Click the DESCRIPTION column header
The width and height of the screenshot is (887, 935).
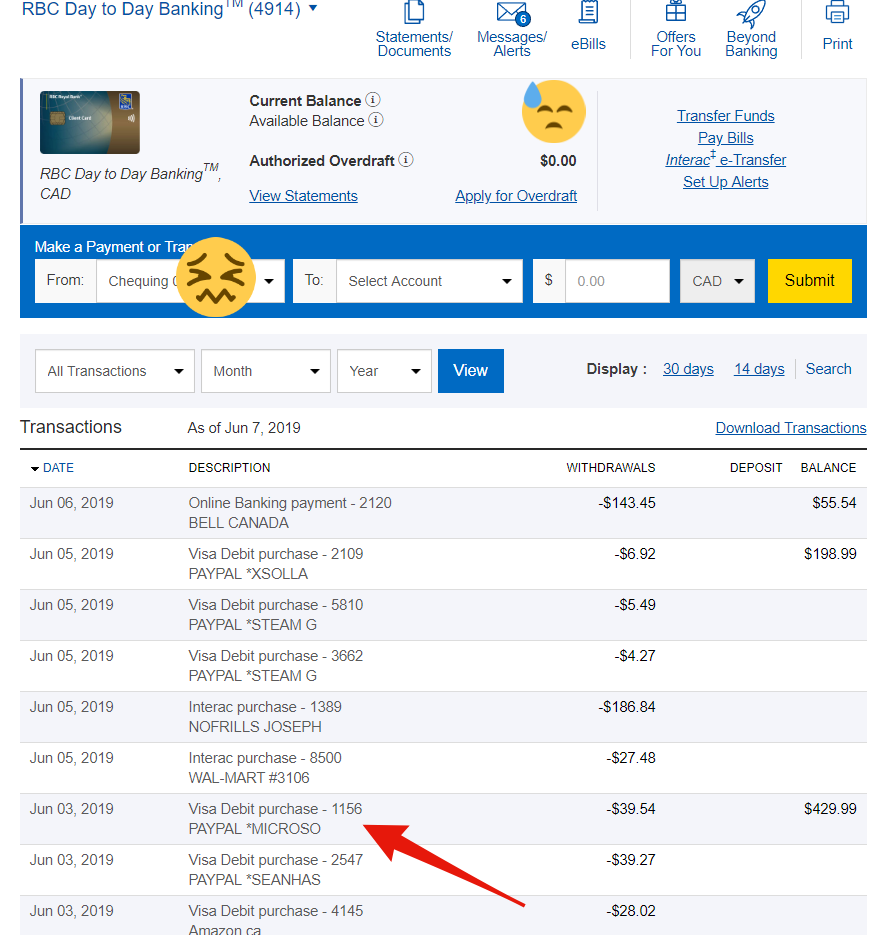229,468
